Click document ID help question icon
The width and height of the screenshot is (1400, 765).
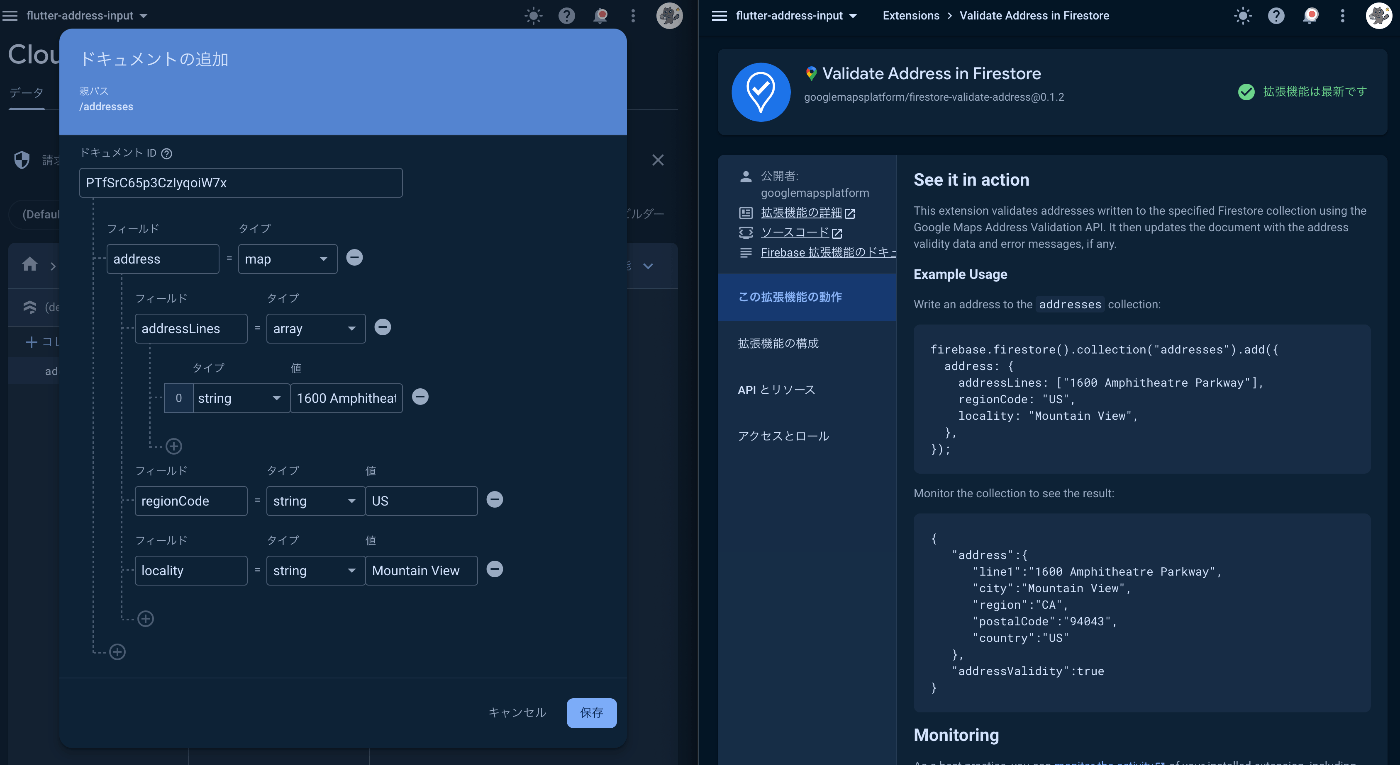[167, 154]
